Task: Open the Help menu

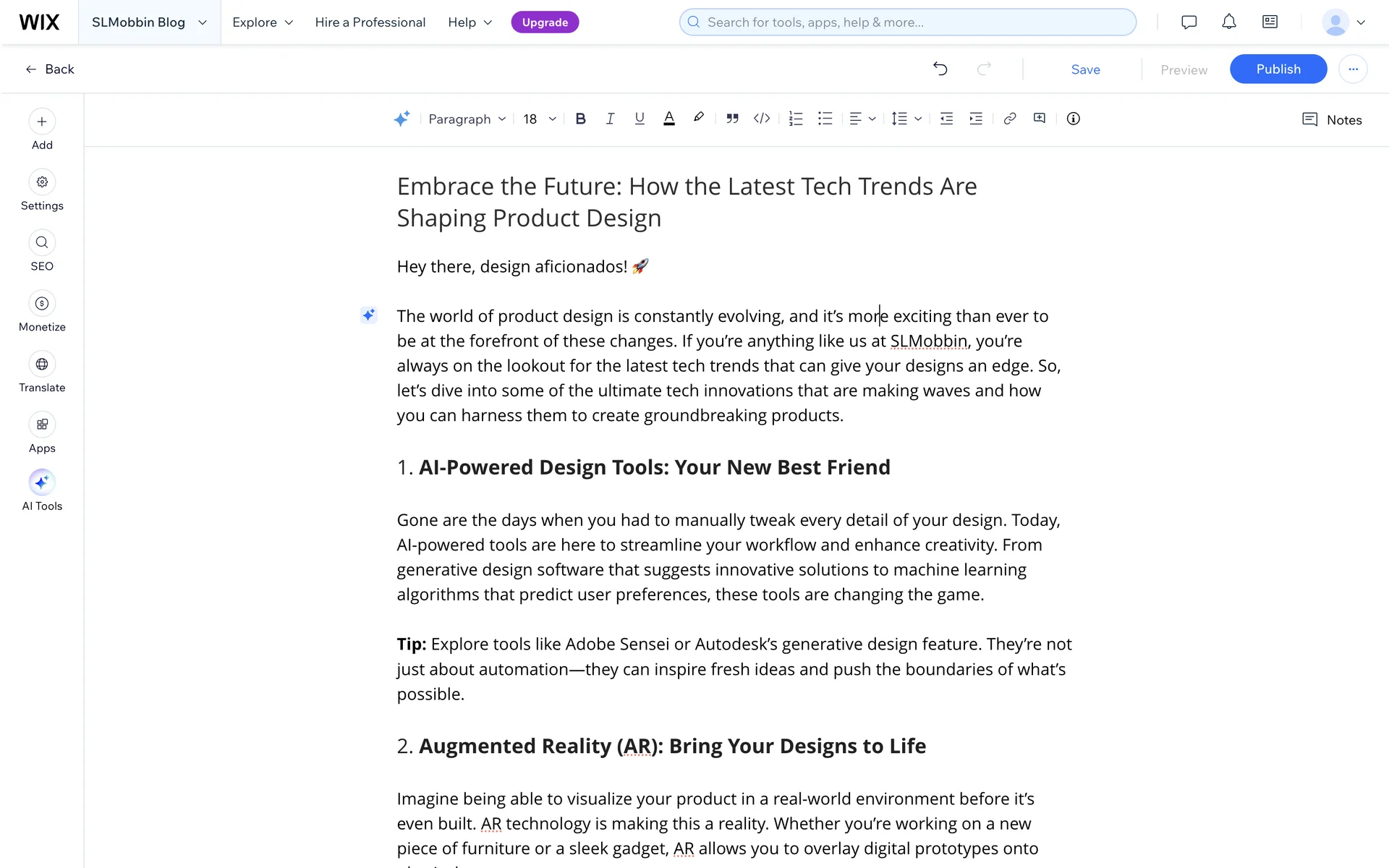Action: click(470, 22)
